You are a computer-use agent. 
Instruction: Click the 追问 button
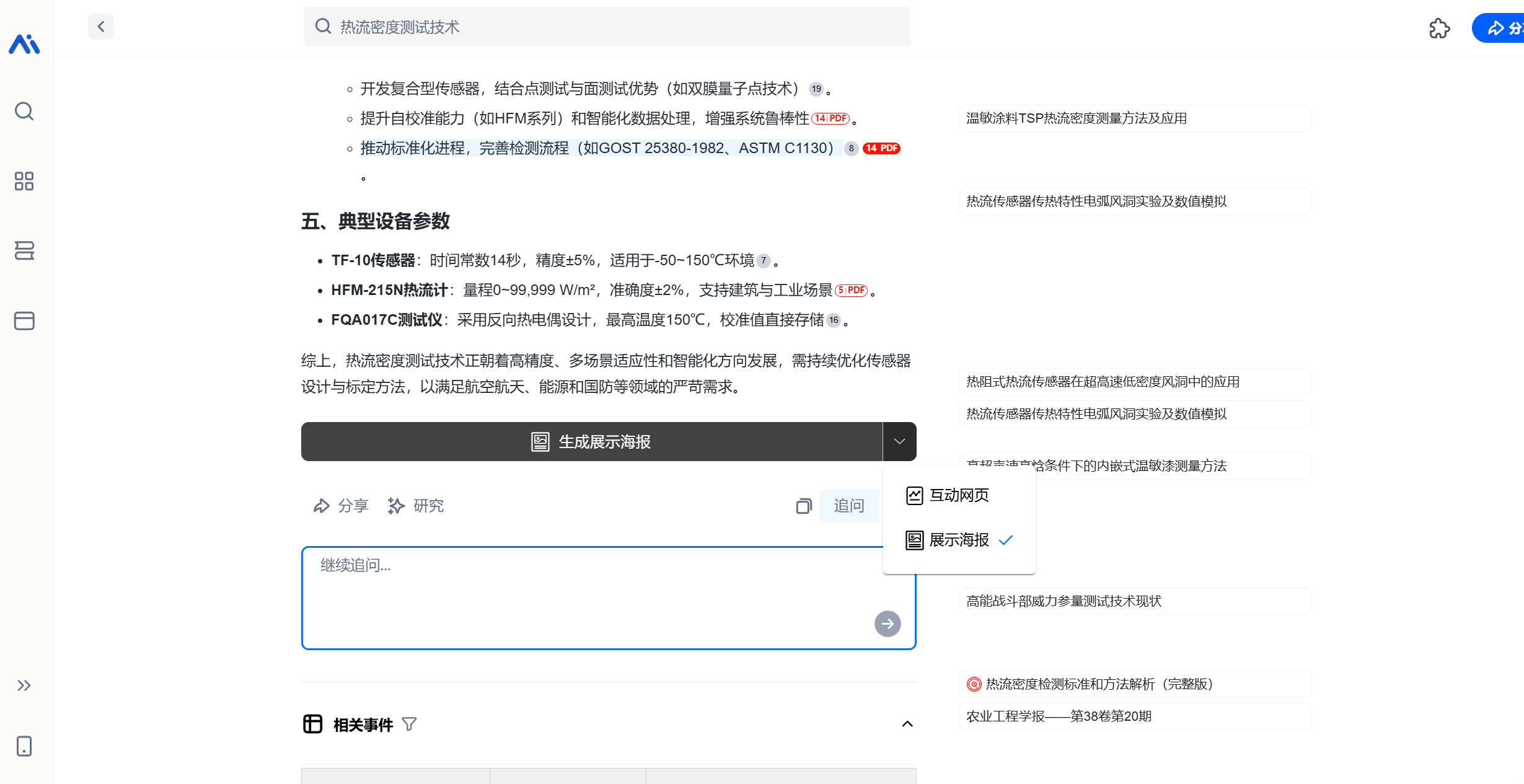click(x=848, y=506)
